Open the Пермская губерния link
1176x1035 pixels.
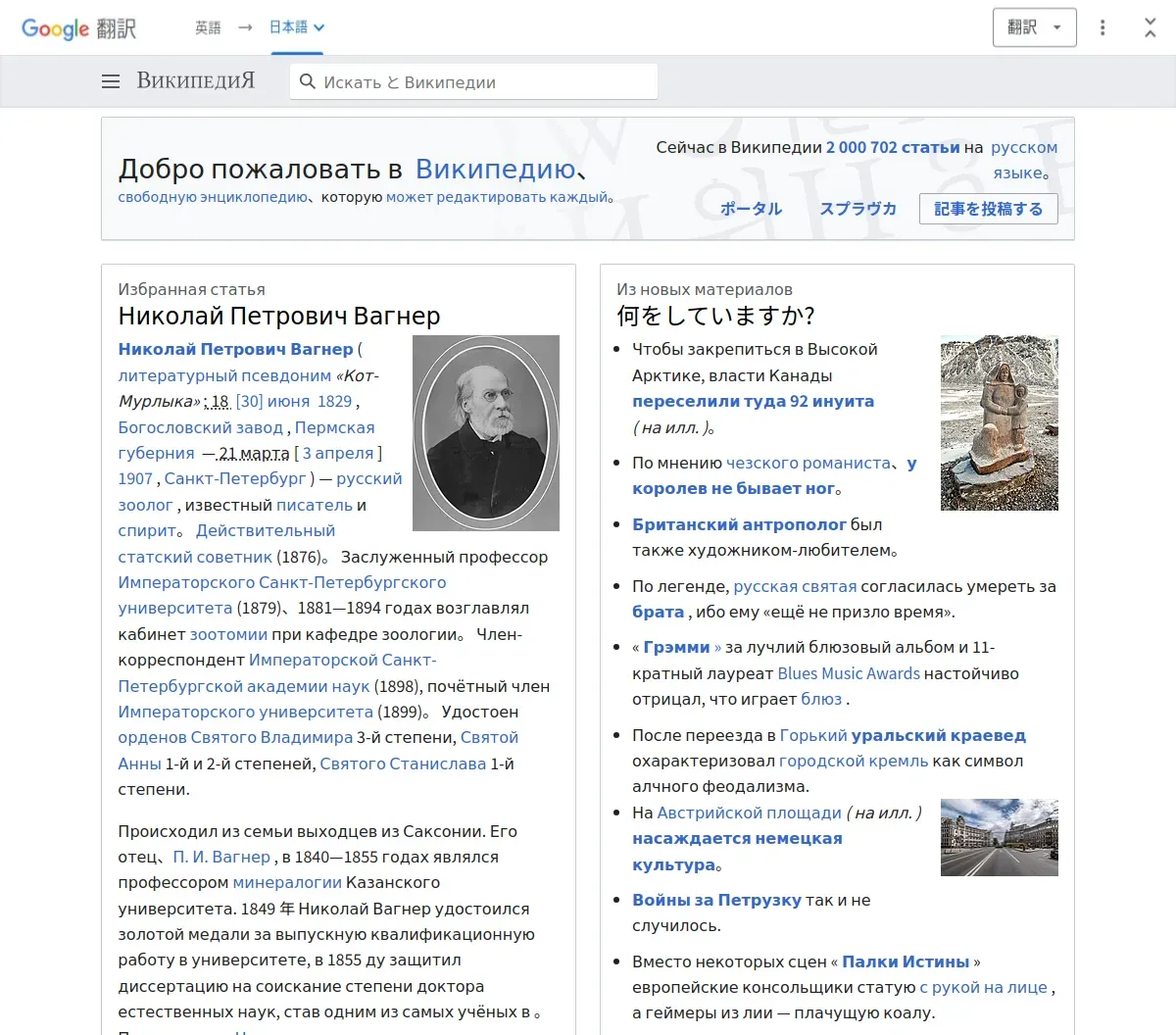246,440
